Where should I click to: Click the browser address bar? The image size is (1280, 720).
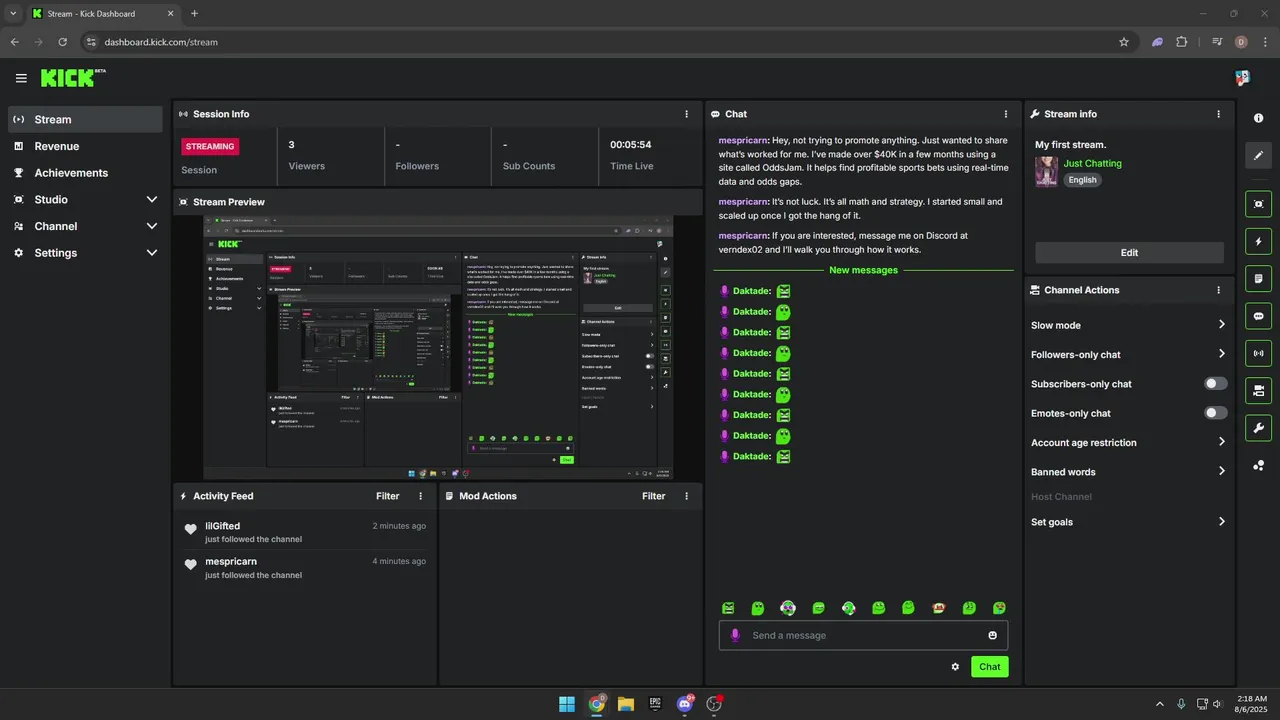pyautogui.click(x=600, y=42)
